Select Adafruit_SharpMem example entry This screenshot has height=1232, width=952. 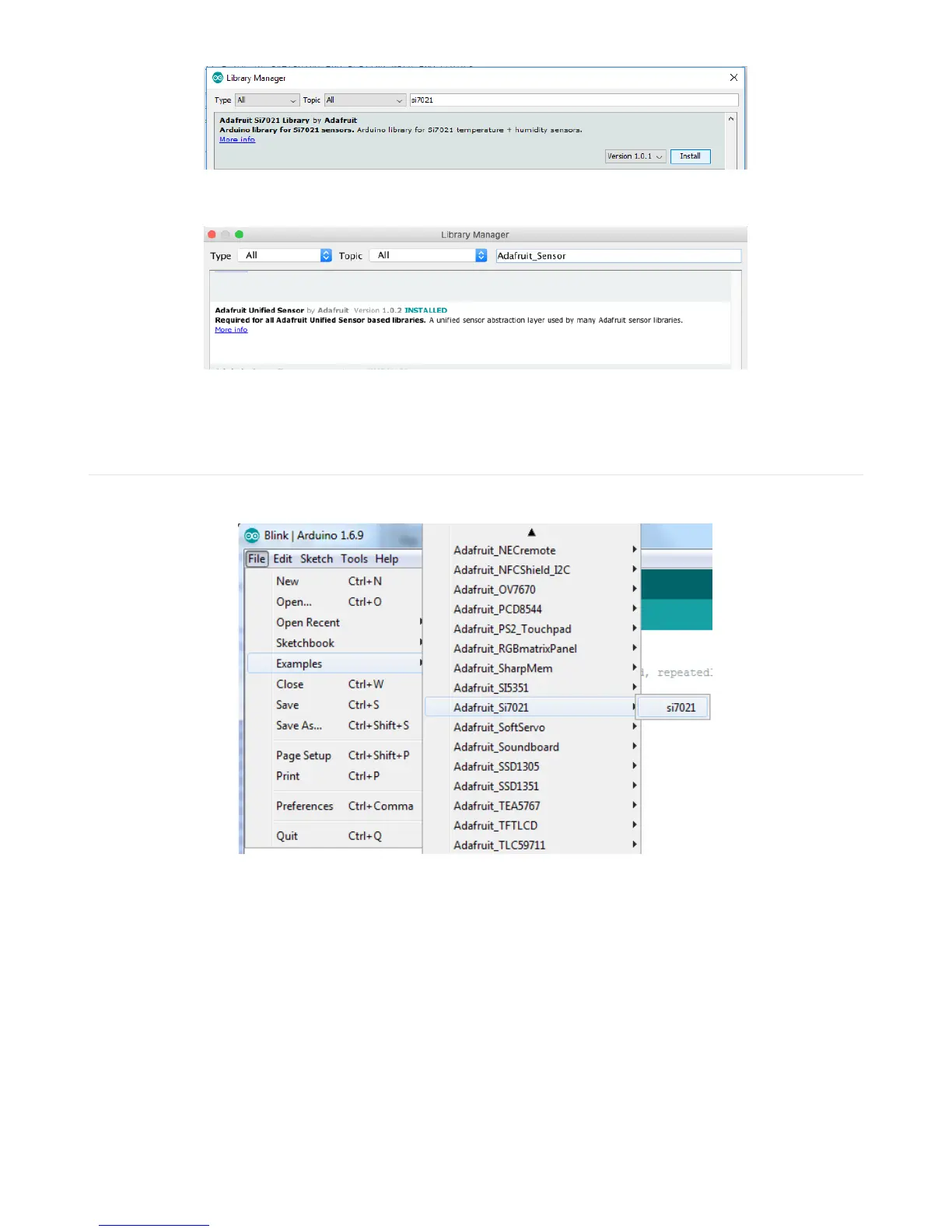coord(533,668)
